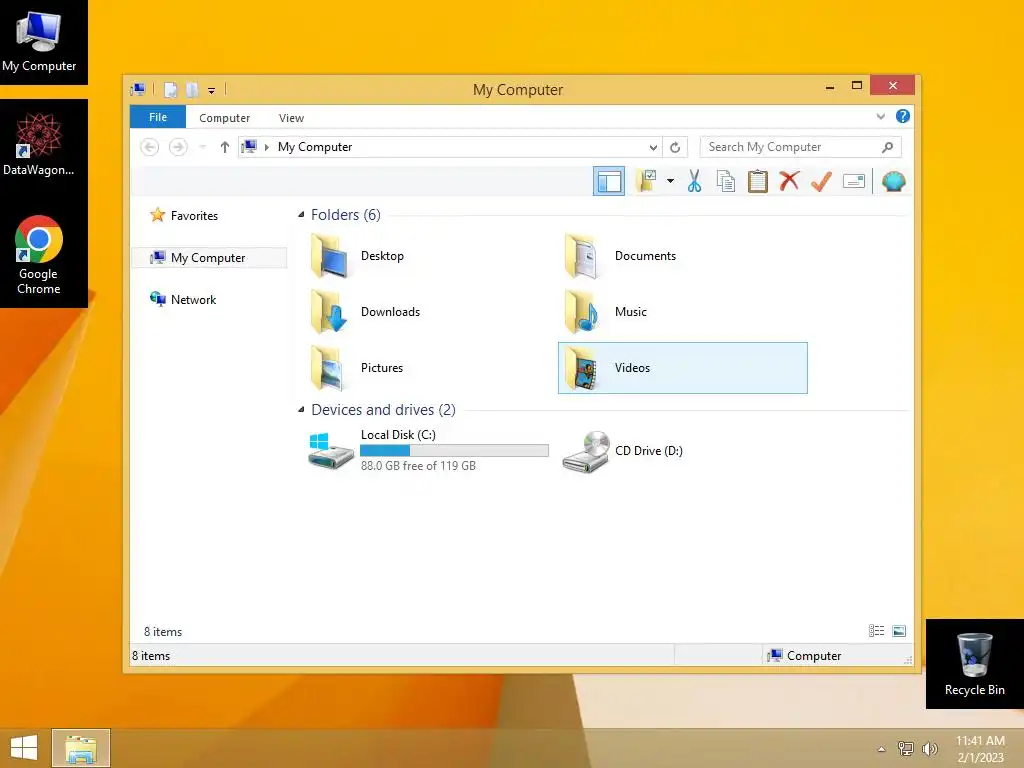Toggle the navigation pane layout button
Viewport: 1024px width, 768px height.
[x=609, y=181]
